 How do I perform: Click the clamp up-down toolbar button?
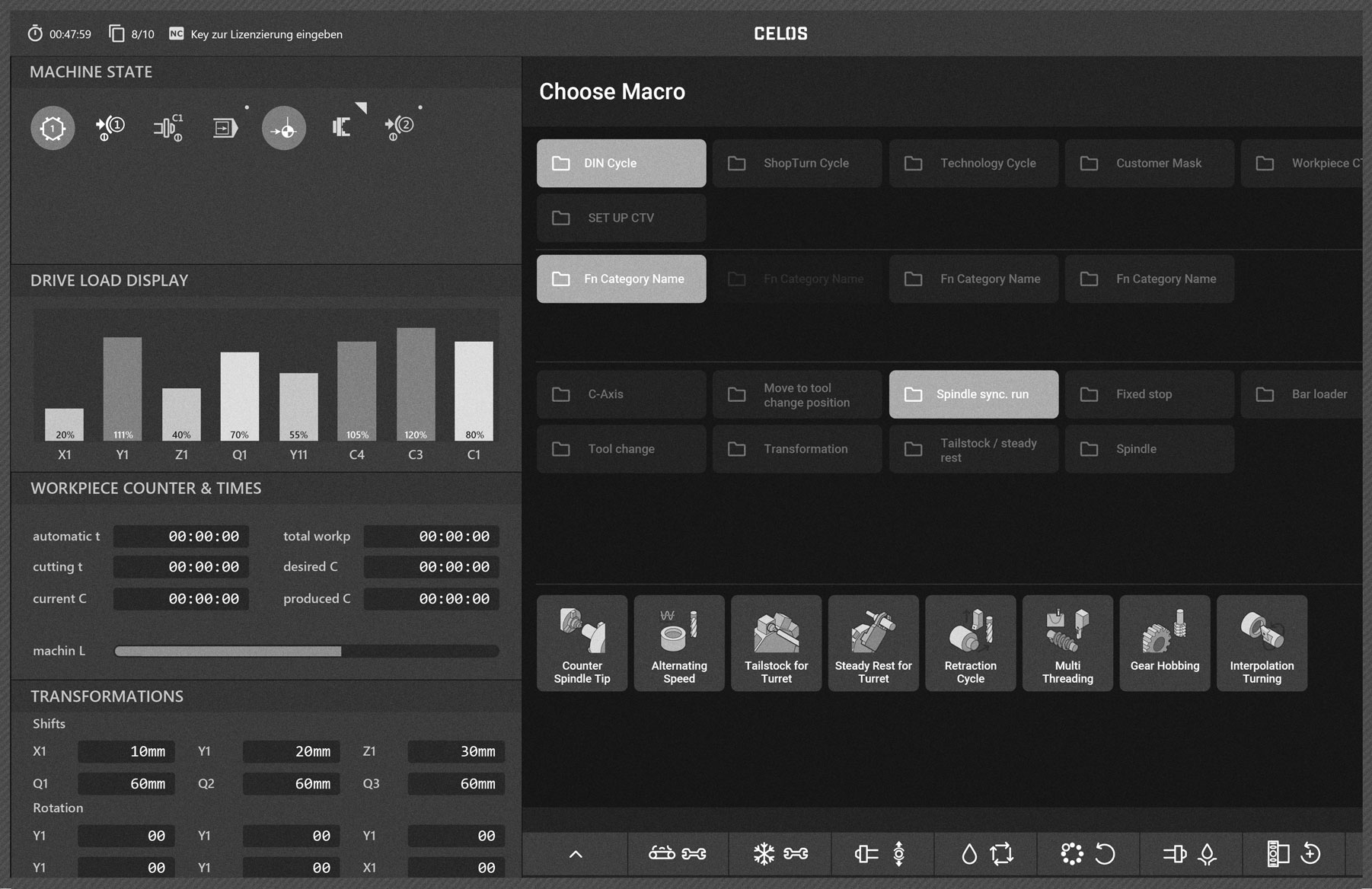pos(882,854)
